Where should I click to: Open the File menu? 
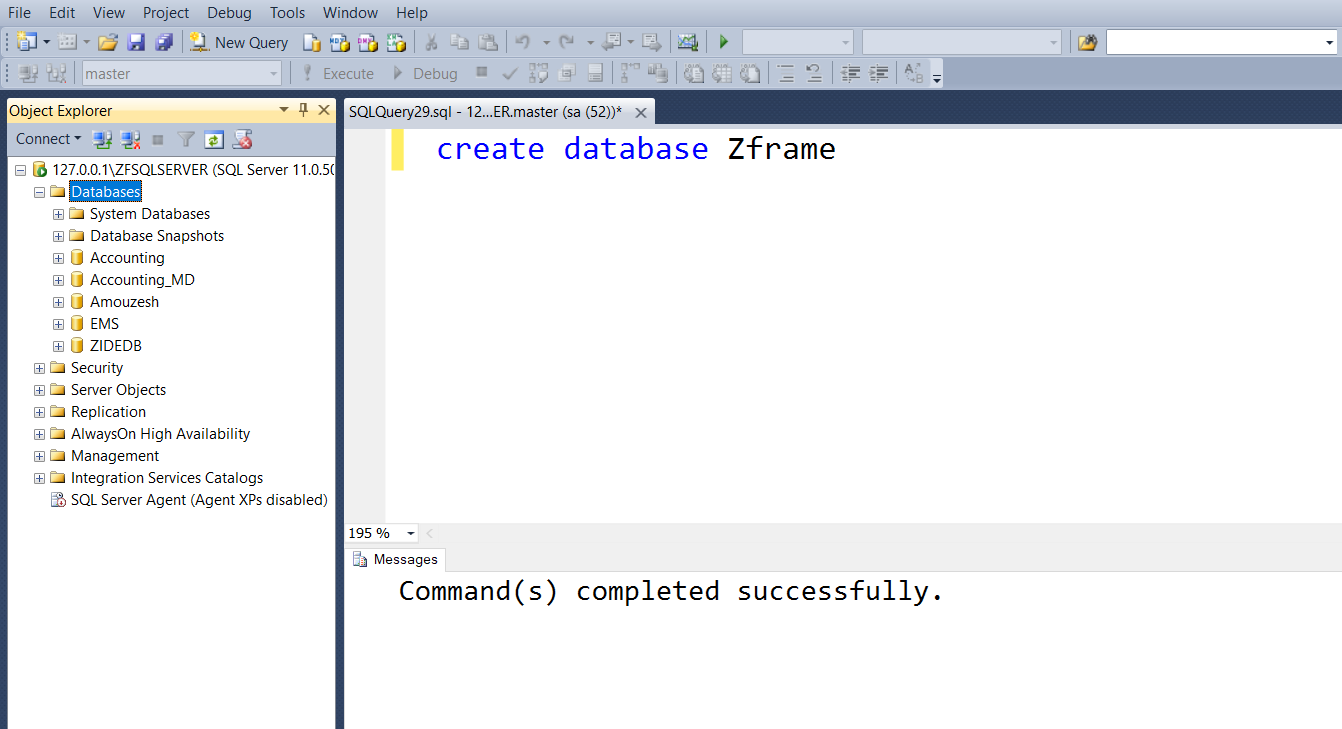point(19,12)
